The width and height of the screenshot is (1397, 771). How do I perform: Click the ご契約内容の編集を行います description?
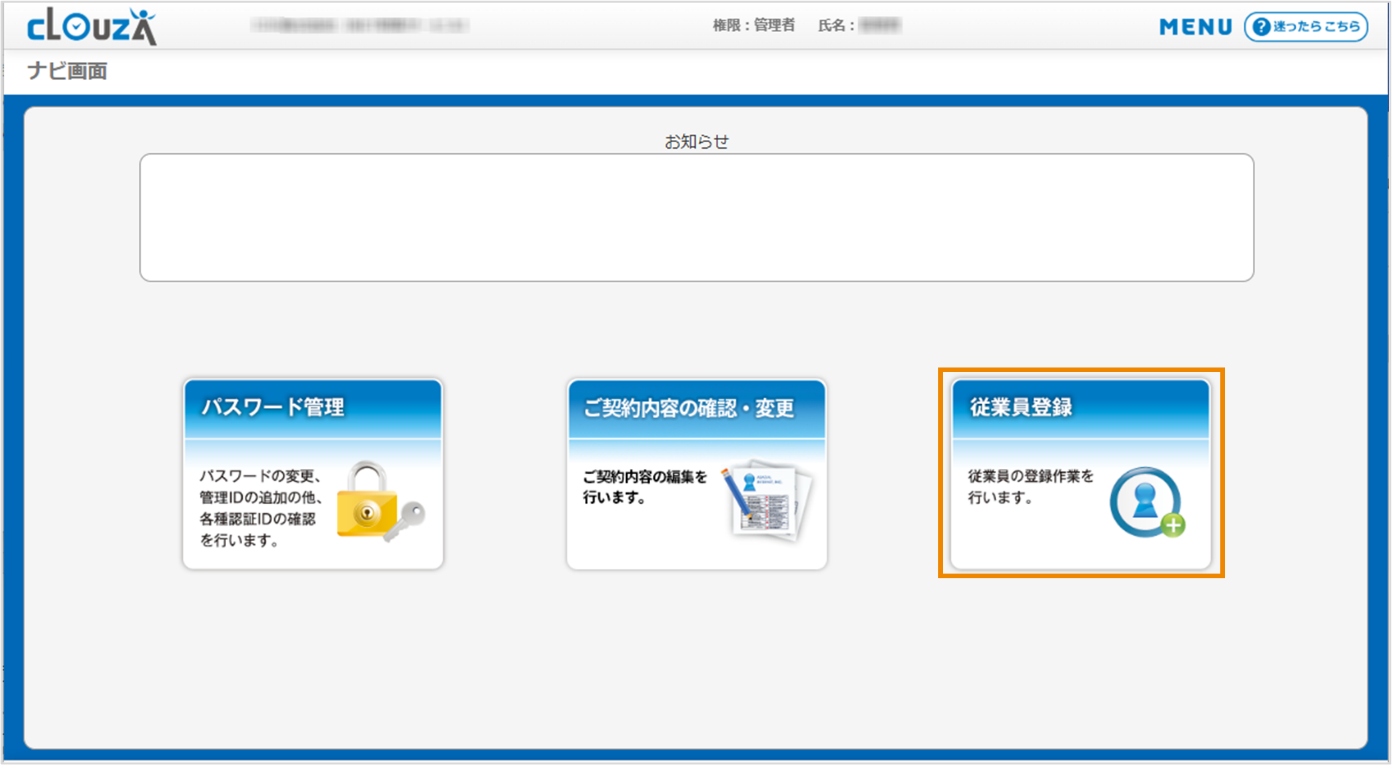point(645,487)
